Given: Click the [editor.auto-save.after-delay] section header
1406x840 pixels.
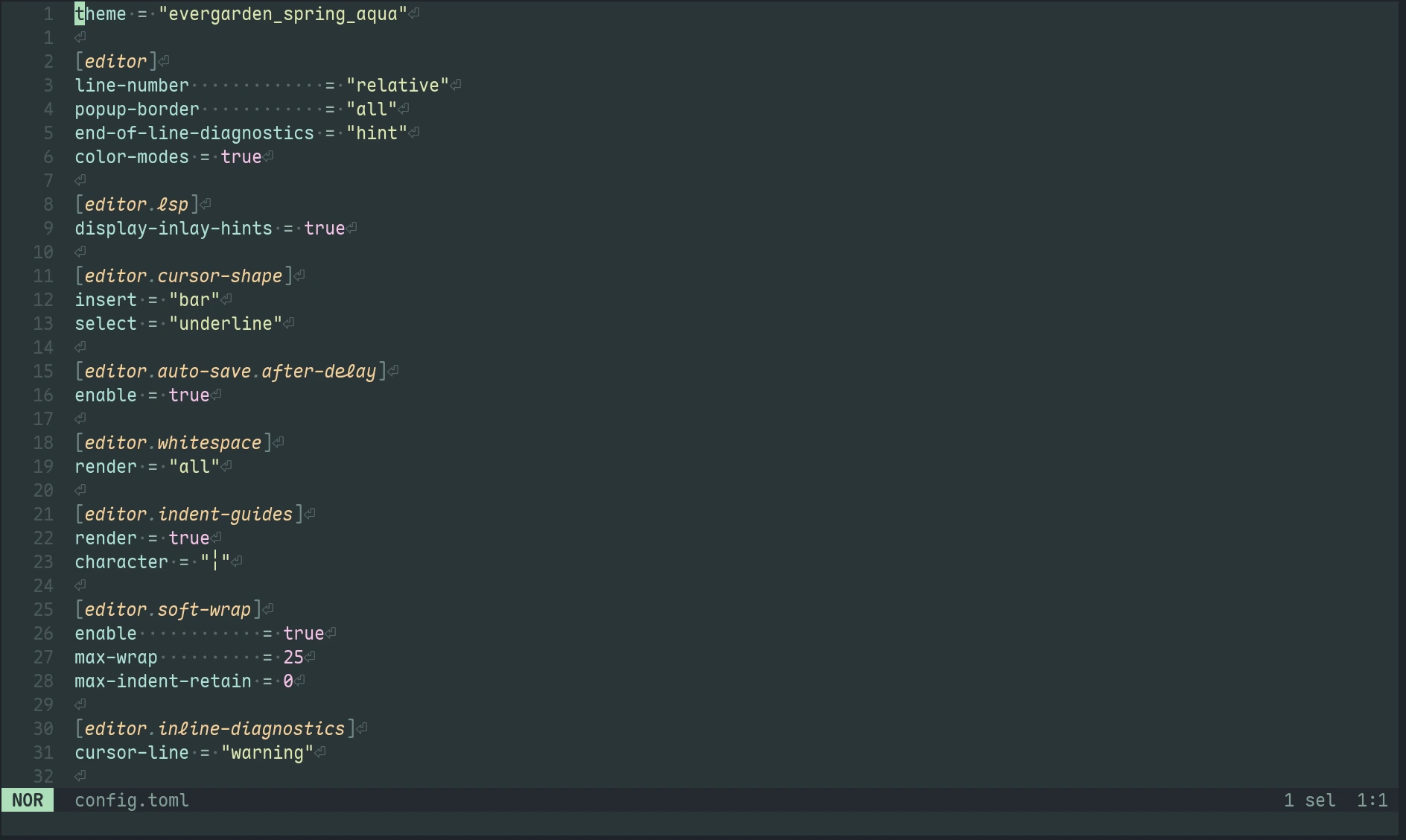Looking at the screenshot, I should point(231,372).
